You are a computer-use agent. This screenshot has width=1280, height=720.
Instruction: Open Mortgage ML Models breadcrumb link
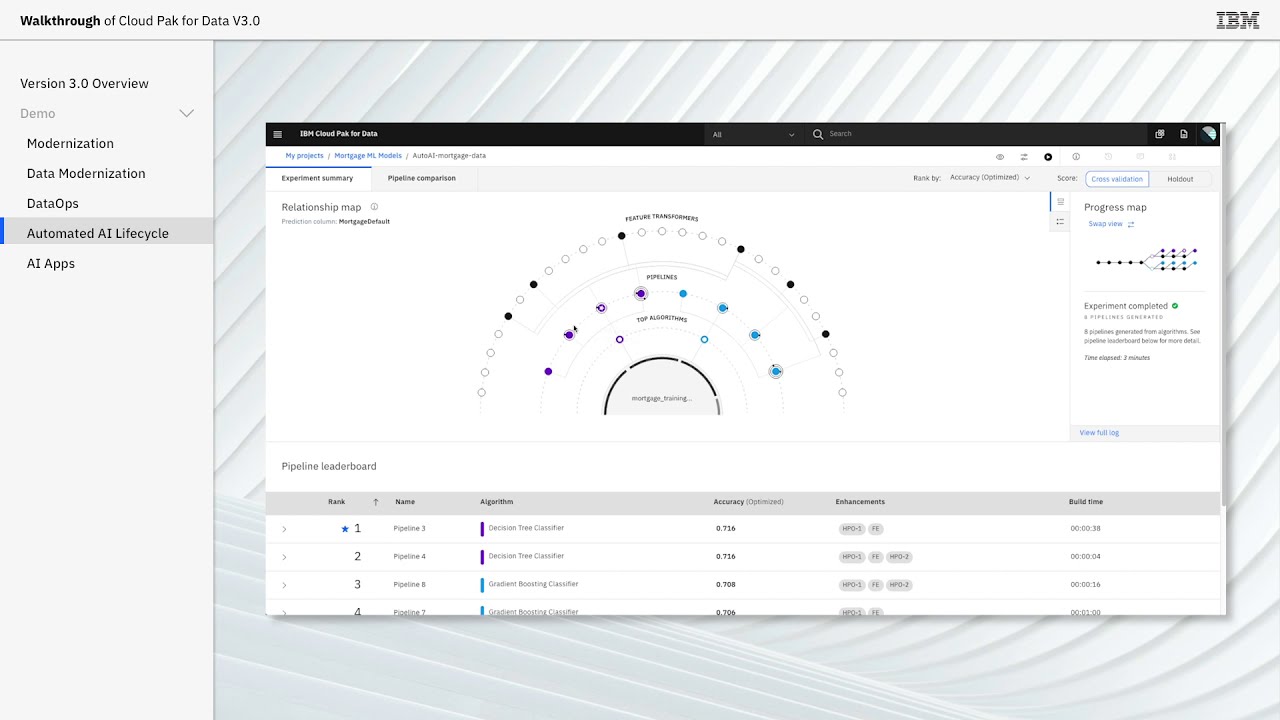coord(368,156)
